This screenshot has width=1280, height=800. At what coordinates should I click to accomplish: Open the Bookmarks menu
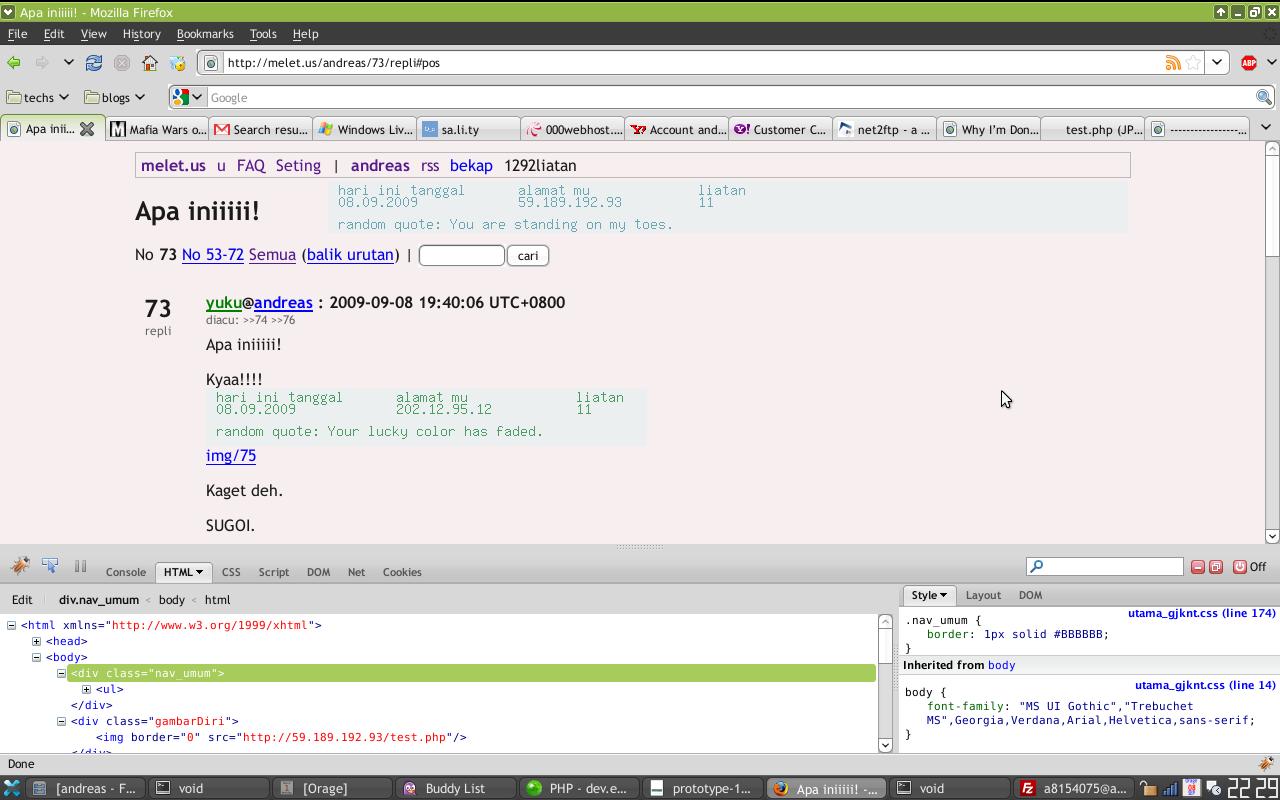pyautogui.click(x=205, y=34)
